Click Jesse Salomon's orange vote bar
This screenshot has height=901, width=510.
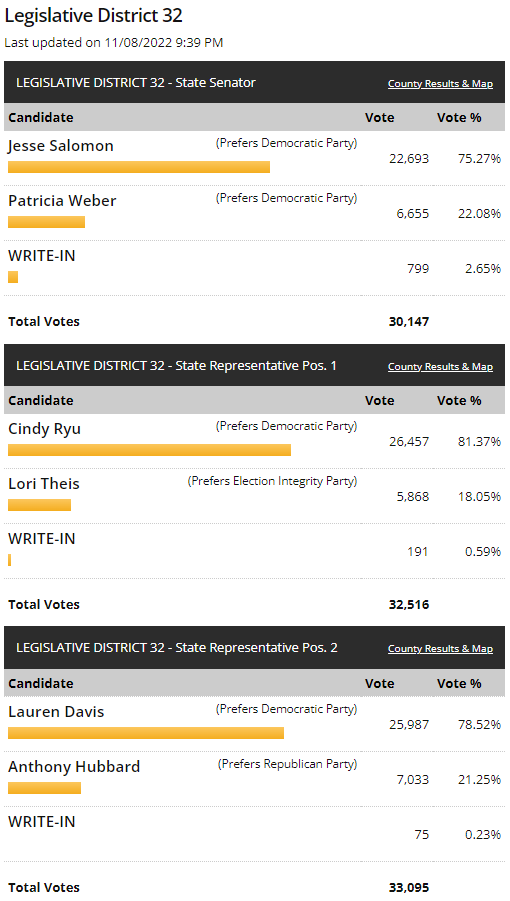pos(139,167)
